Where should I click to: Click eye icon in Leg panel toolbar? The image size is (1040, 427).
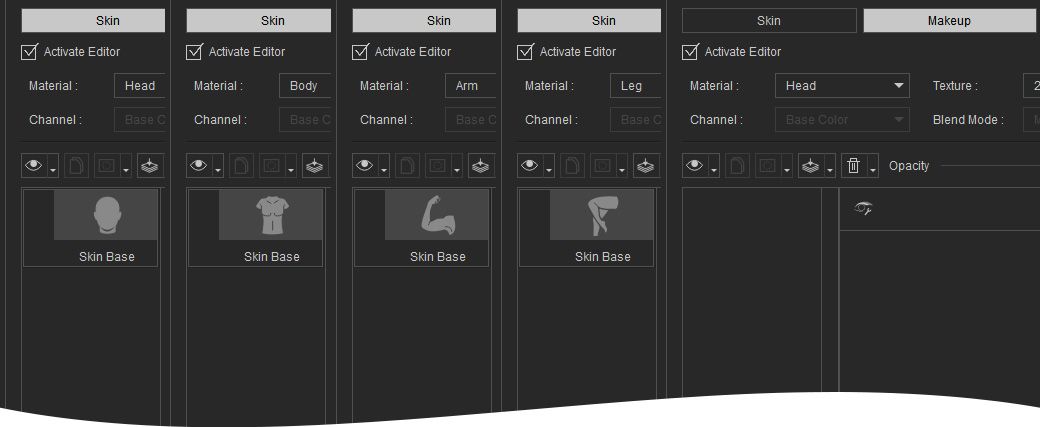[x=529, y=166]
